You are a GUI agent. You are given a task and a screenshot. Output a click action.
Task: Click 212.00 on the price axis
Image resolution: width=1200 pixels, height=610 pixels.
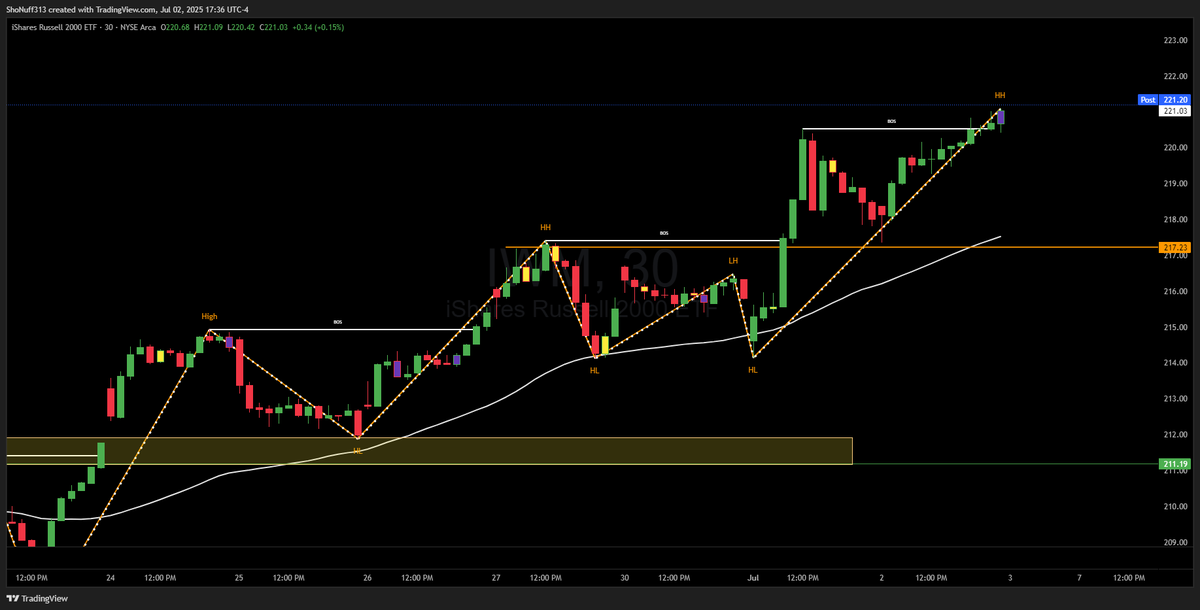pos(1175,435)
